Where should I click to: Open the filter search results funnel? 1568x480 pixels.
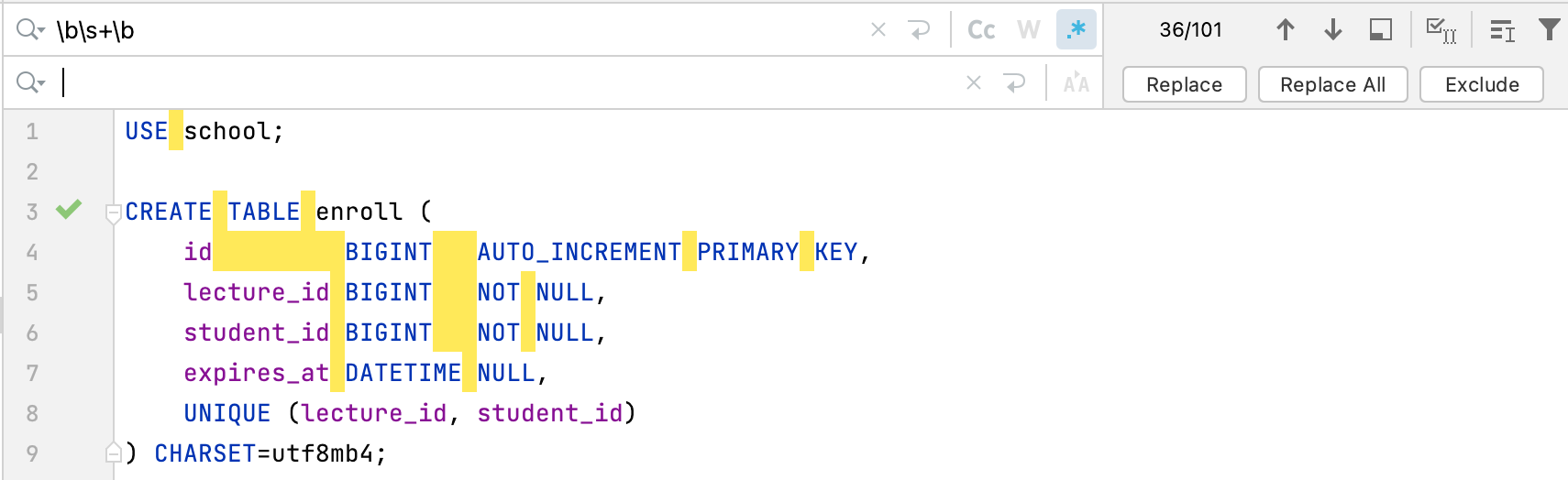coord(1549,30)
